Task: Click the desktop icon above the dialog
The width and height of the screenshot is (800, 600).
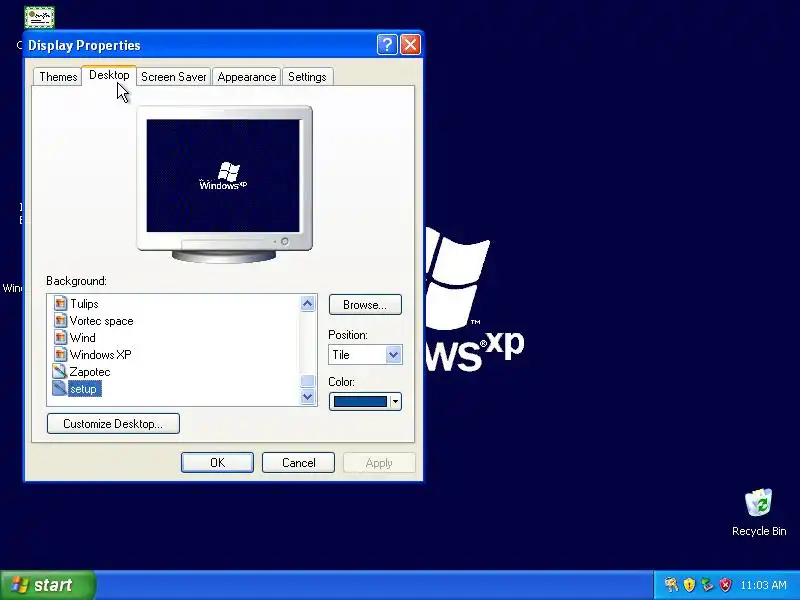Action: (x=39, y=17)
